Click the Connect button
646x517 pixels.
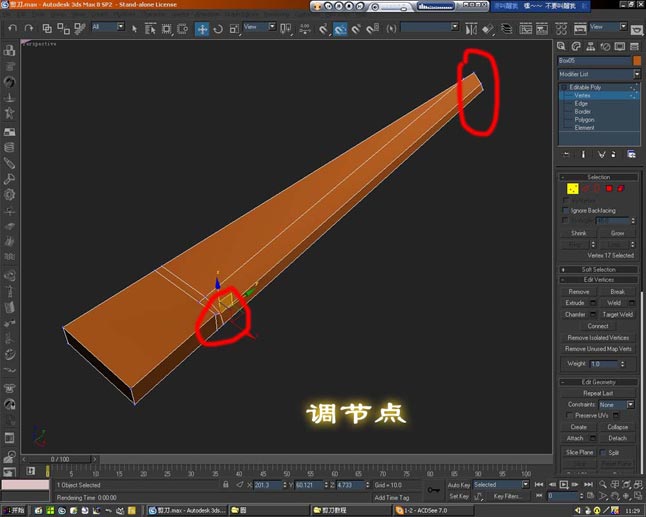coord(598,326)
